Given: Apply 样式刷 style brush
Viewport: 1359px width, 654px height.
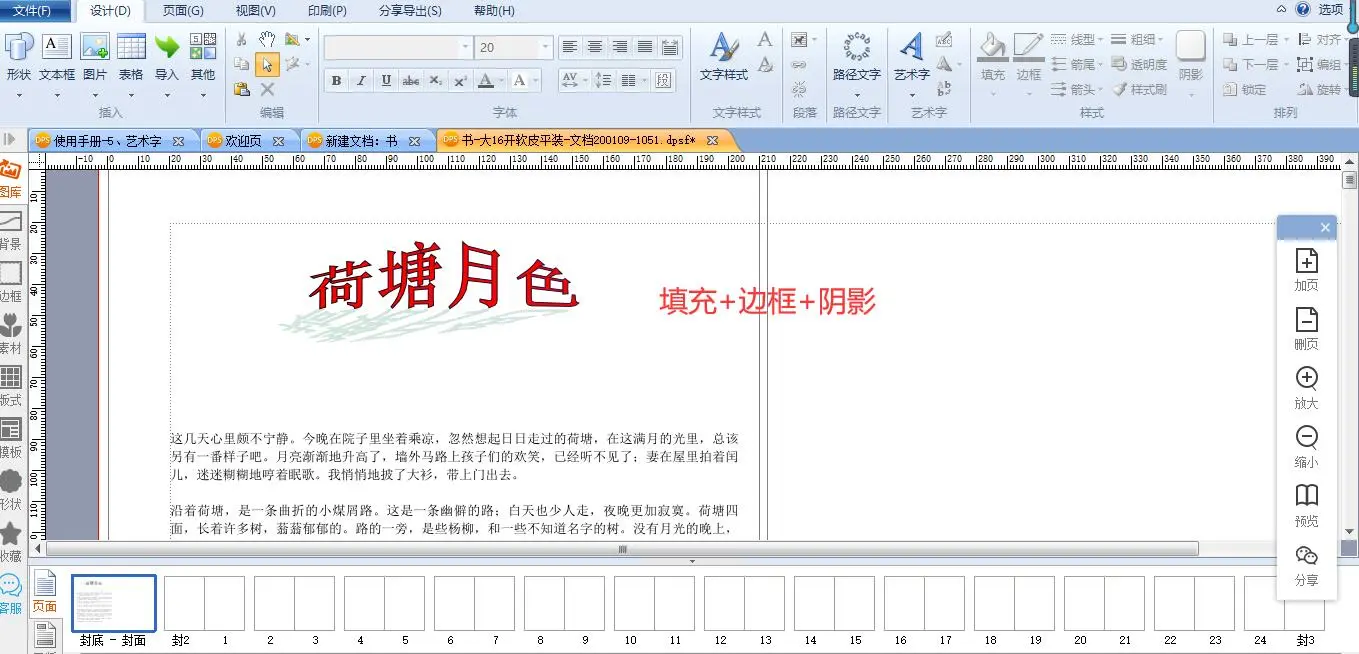Looking at the screenshot, I should pos(1139,89).
